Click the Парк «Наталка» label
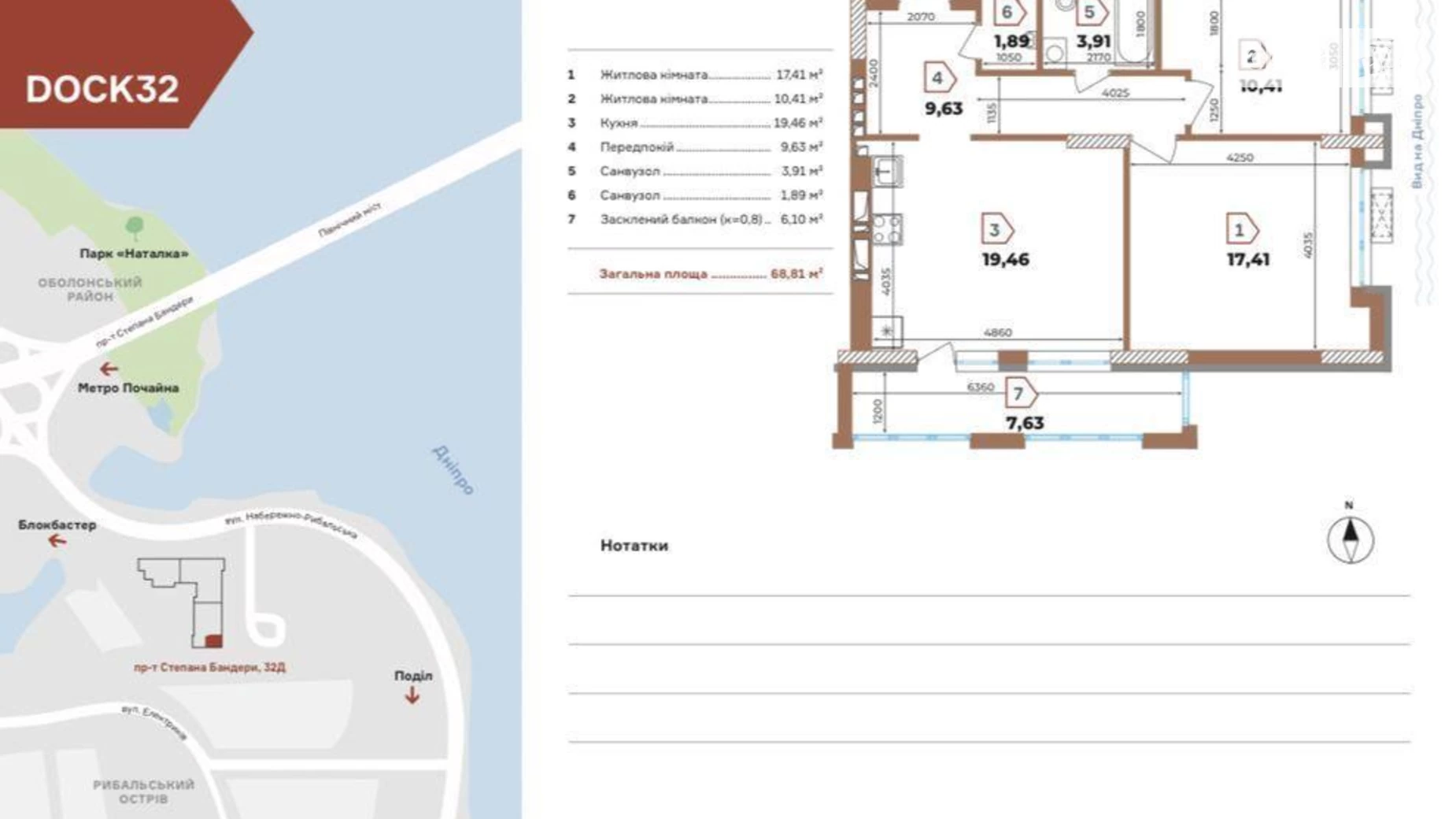The width and height of the screenshot is (1456, 819). [134, 254]
